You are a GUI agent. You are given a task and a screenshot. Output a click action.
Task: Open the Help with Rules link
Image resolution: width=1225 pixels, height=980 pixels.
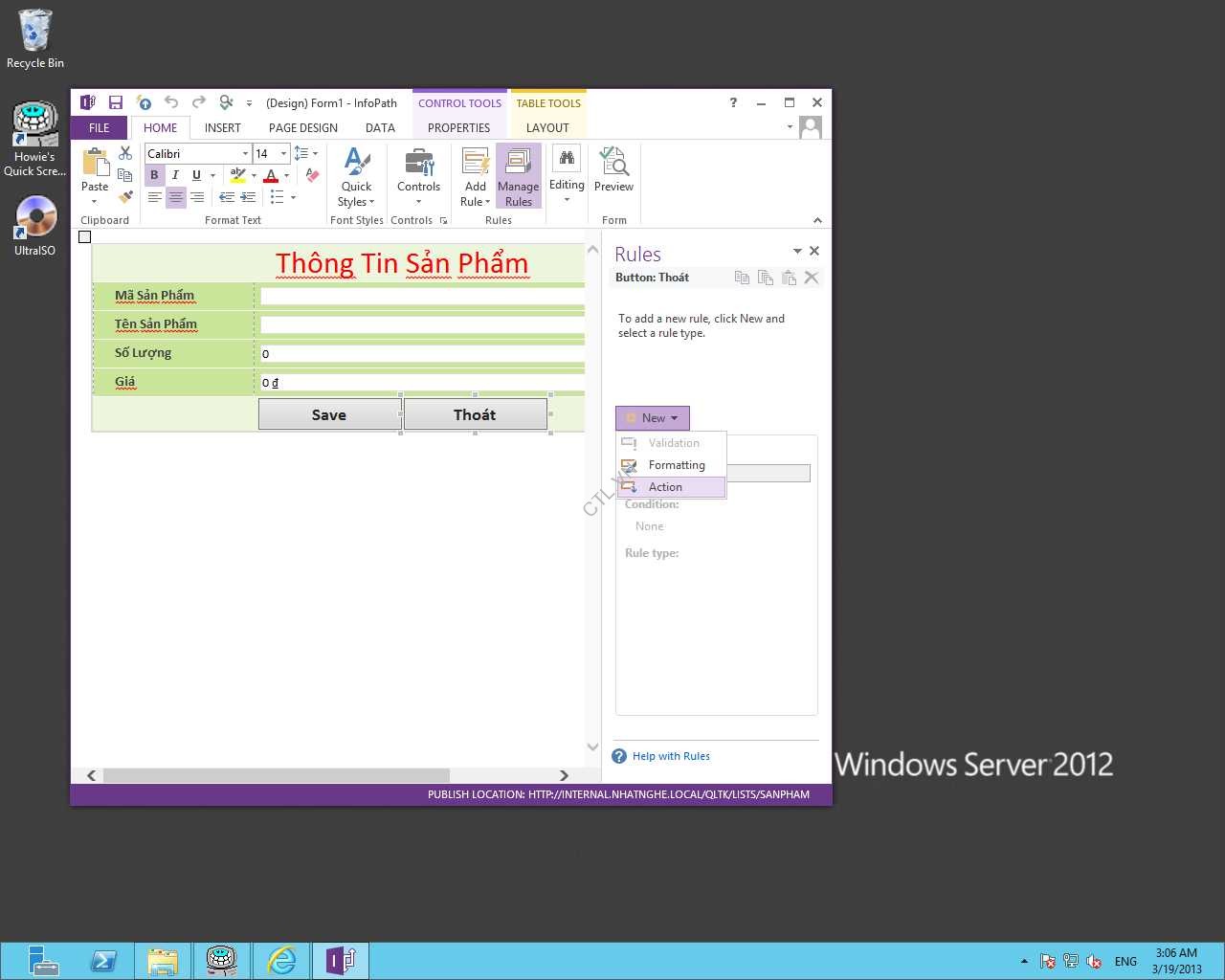(x=671, y=756)
